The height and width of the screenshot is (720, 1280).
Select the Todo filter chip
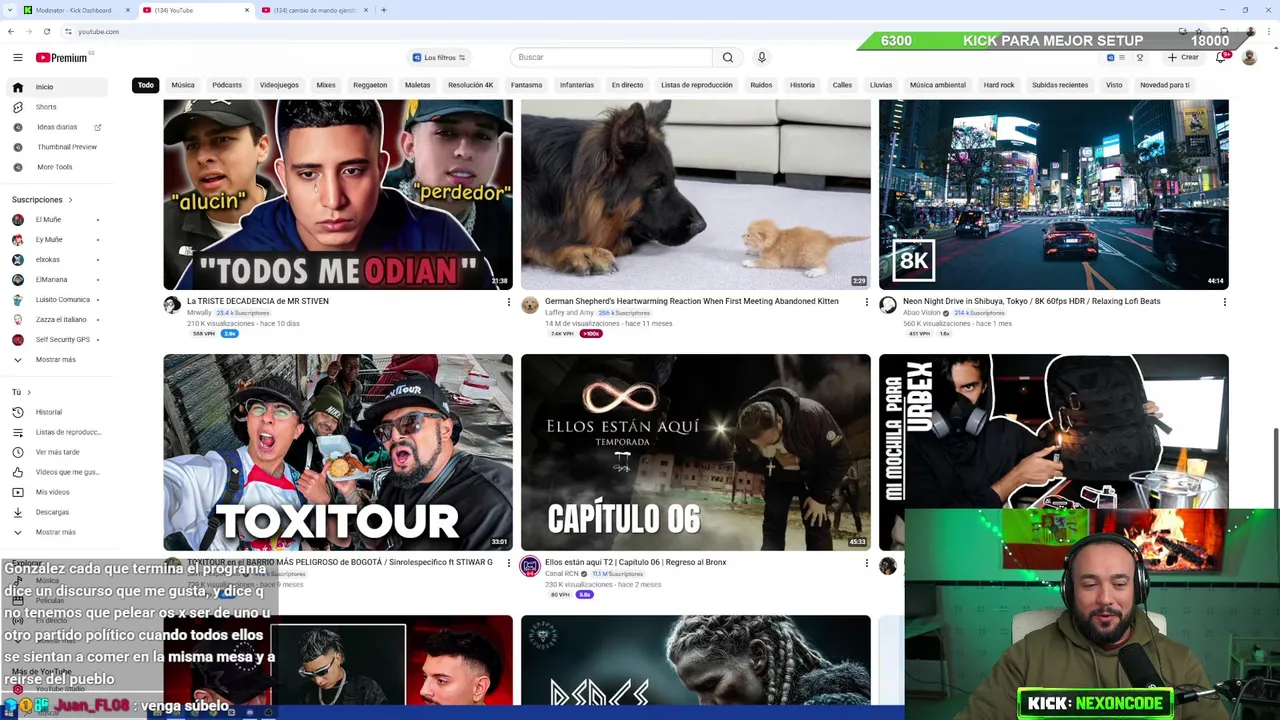coord(146,85)
